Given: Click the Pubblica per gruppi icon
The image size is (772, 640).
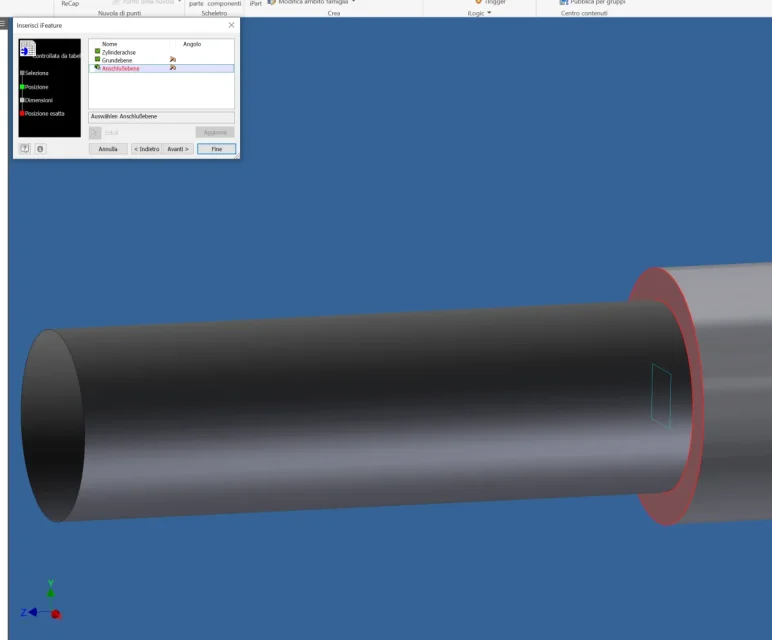Looking at the screenshot, I should coord(564,2).
